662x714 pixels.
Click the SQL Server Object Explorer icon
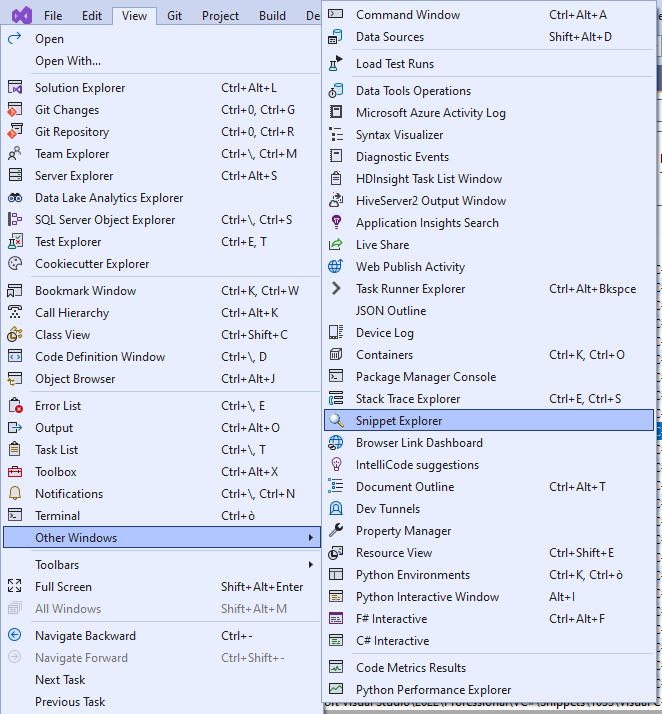pyautogui.click(x=15, y=219)
